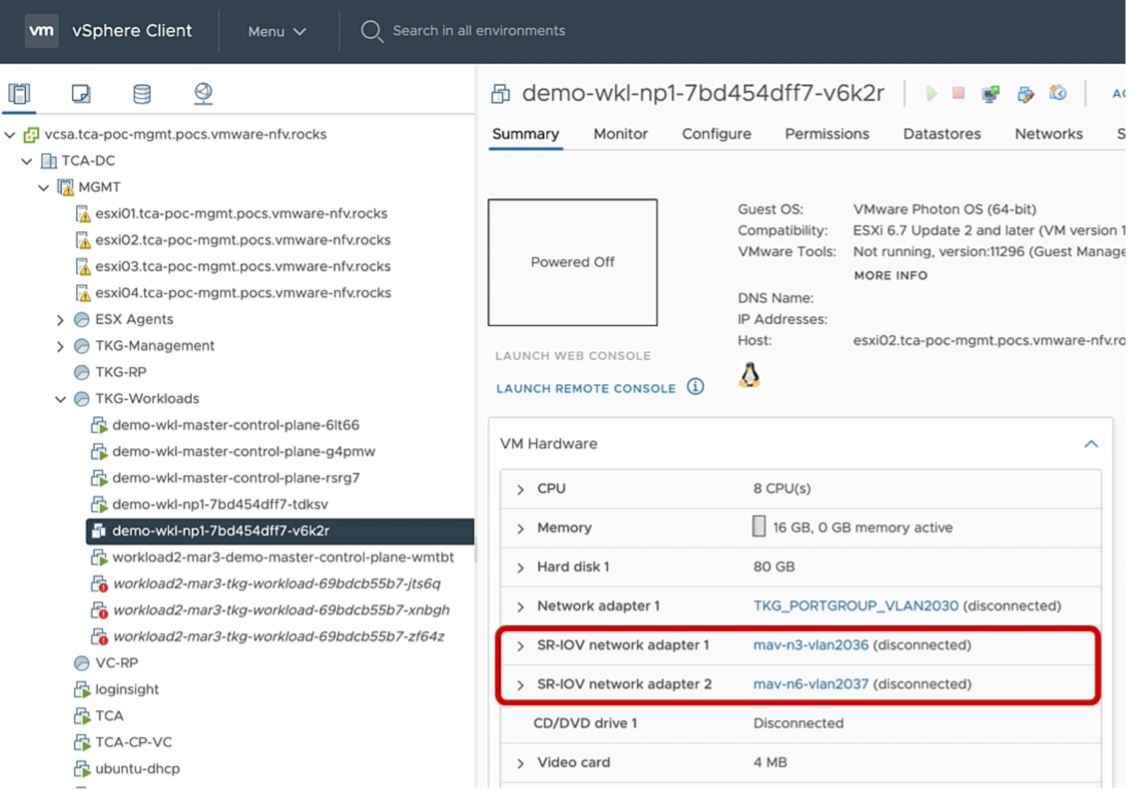
Task: Open the Hosts and Clusters inventory view
Action: coord(19,94)
